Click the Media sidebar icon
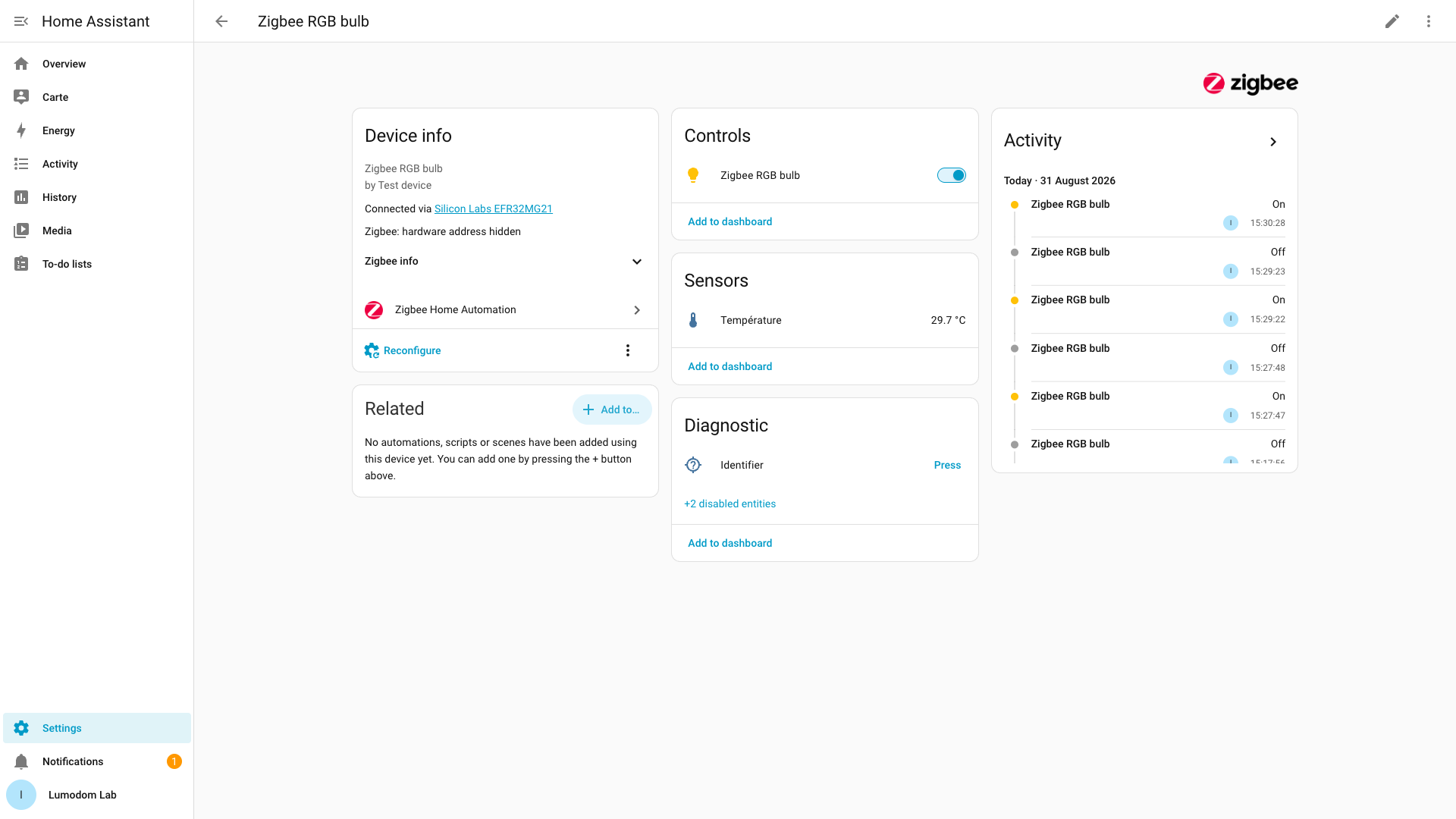The image size is (1456, 819). (21, 231)
